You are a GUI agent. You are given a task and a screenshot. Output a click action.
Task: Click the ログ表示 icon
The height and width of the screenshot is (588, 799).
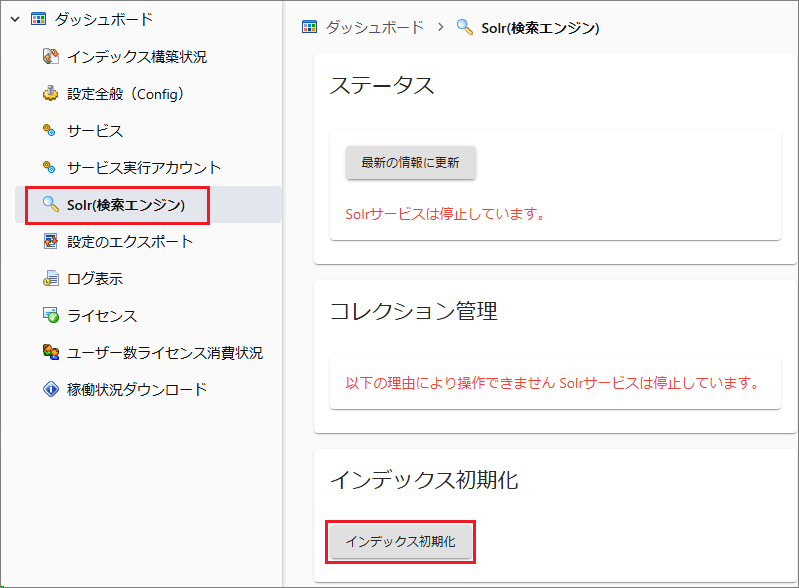pos(51,279)
